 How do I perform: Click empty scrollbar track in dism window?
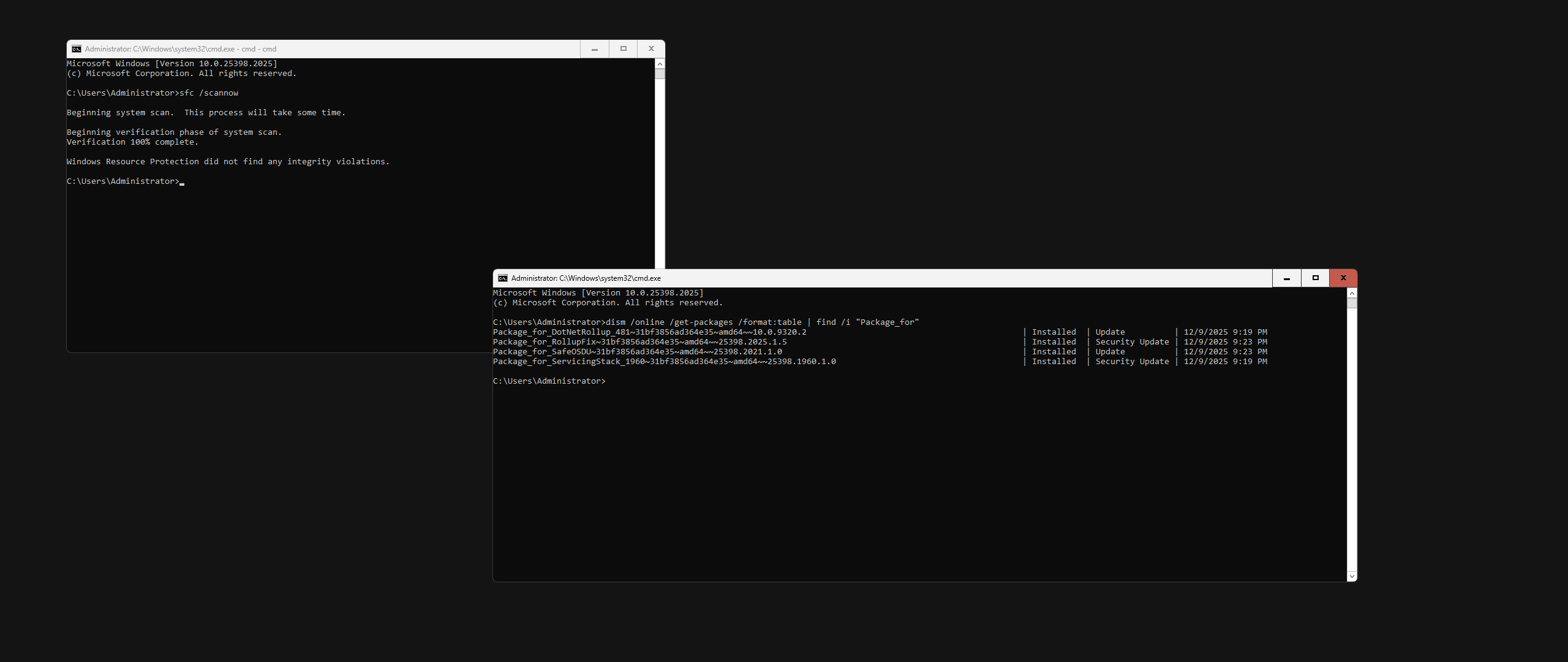[1352, 441]
